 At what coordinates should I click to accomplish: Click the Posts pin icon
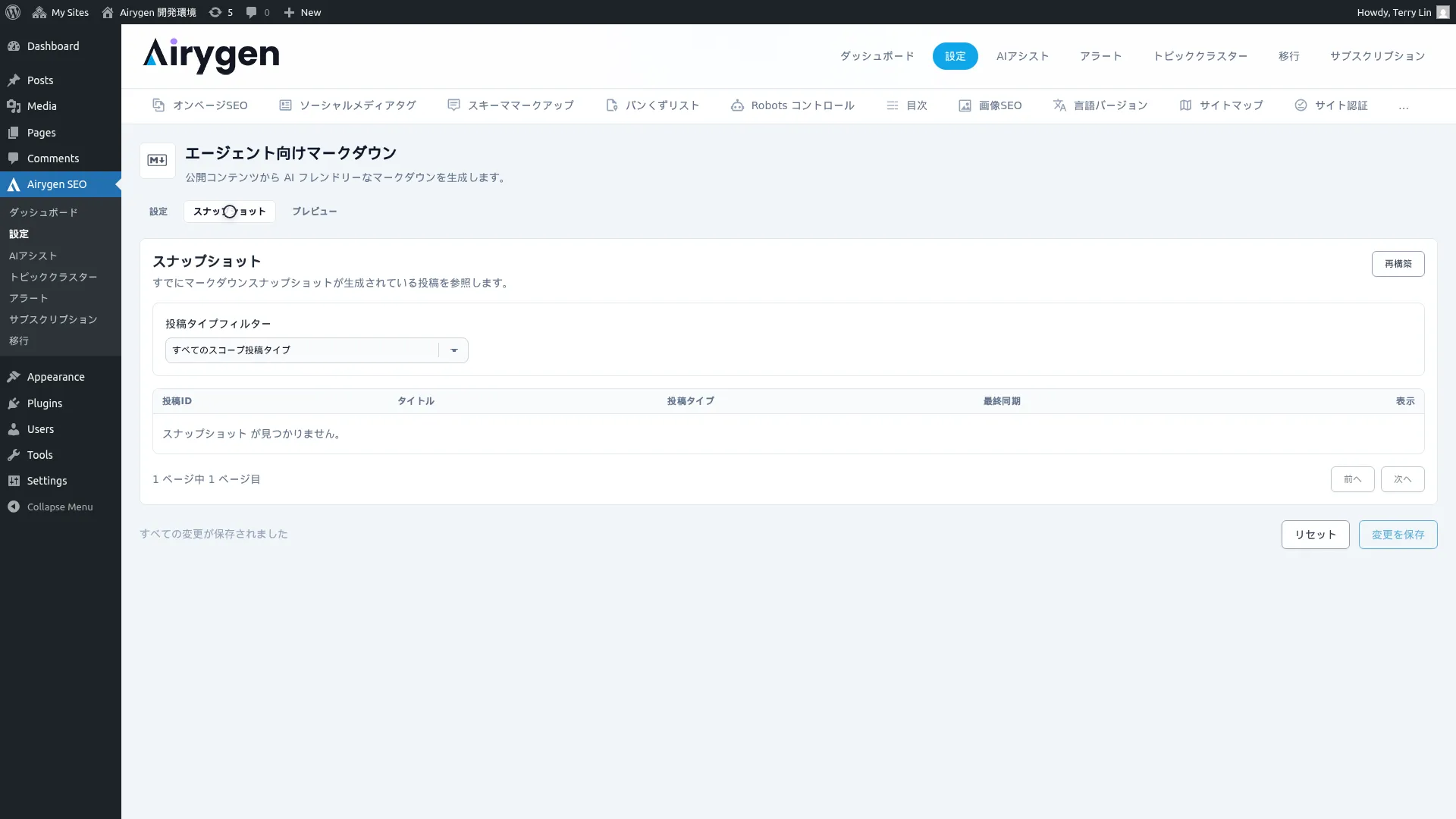(x=14, y=80)
